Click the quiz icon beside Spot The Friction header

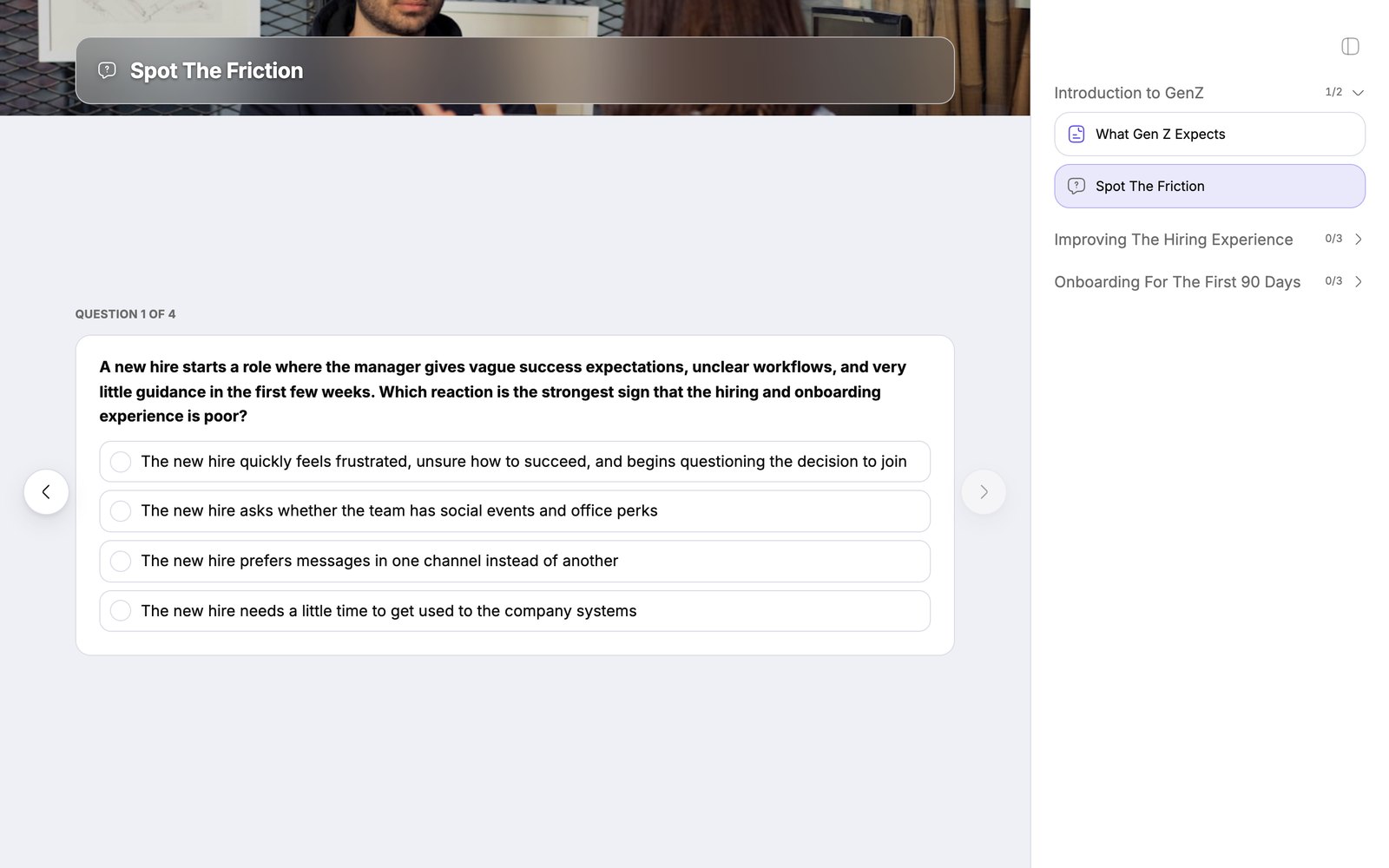click(x=107, y=70)
